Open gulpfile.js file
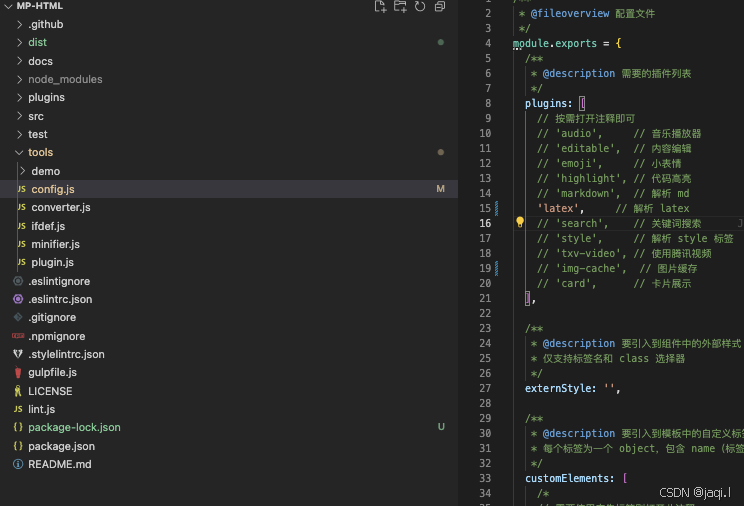The image size is (744, 506). 52,373
